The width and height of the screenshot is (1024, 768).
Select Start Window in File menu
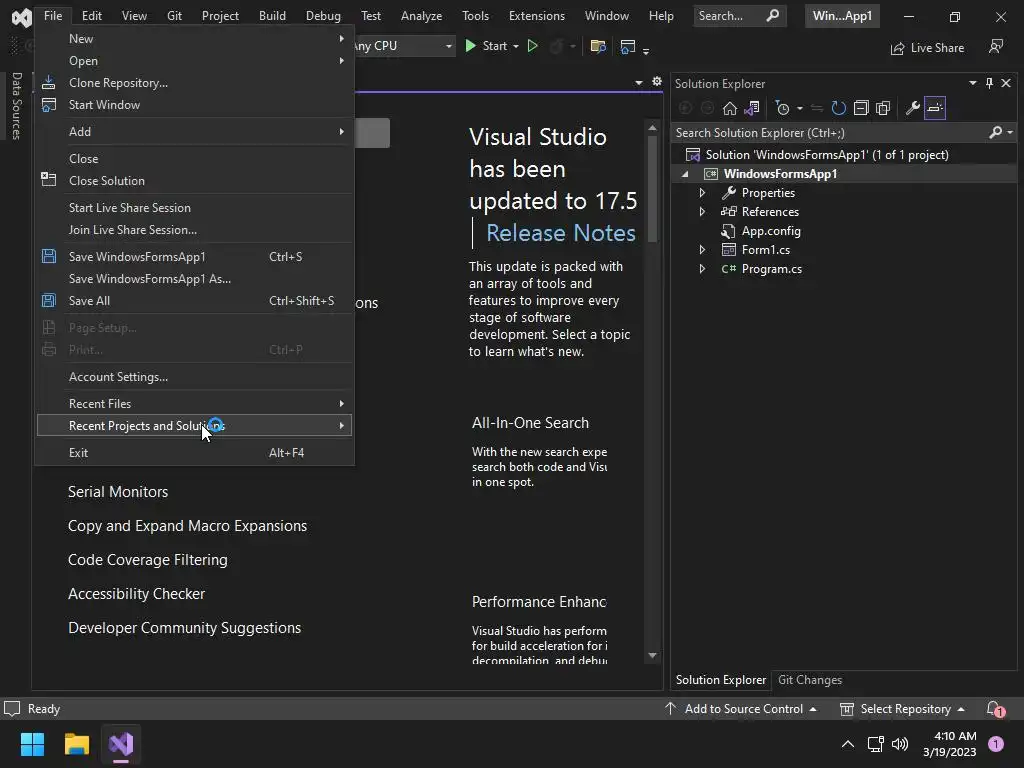(x=195, y=104)
